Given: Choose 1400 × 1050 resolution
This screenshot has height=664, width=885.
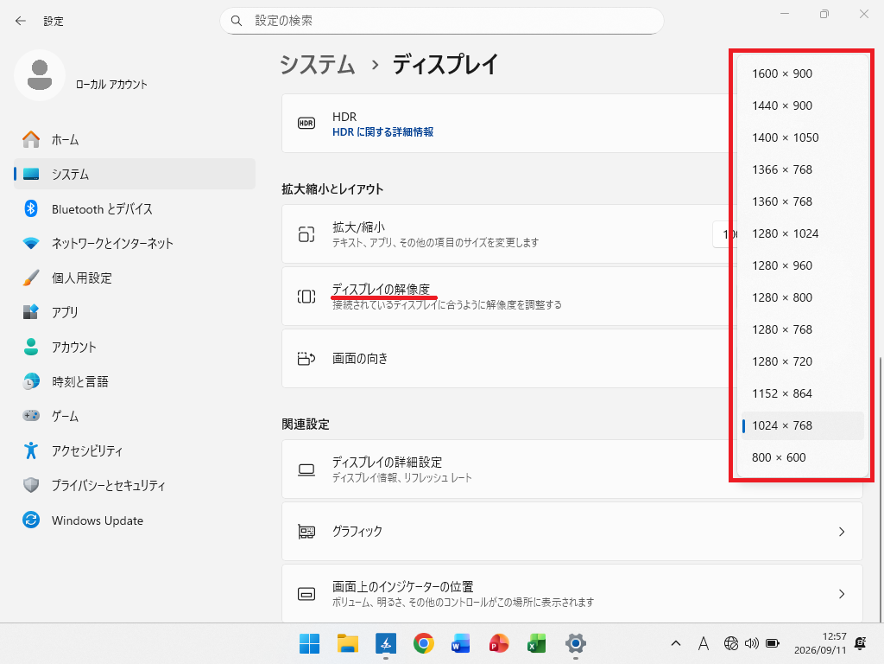Looking at the screenshot, I should [x=802, y=138].
